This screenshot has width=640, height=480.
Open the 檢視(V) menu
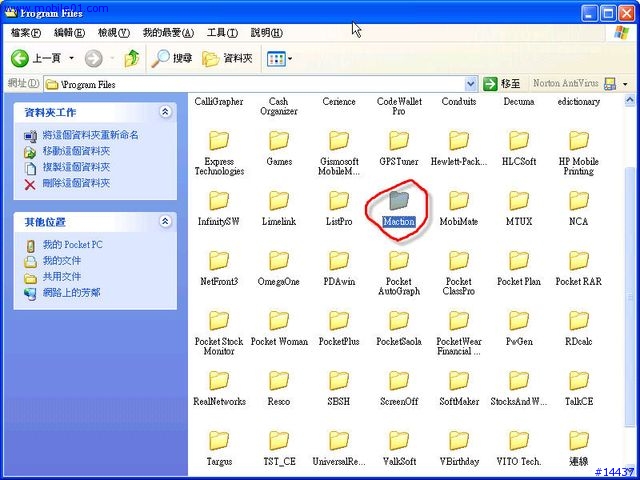point(113,33)
